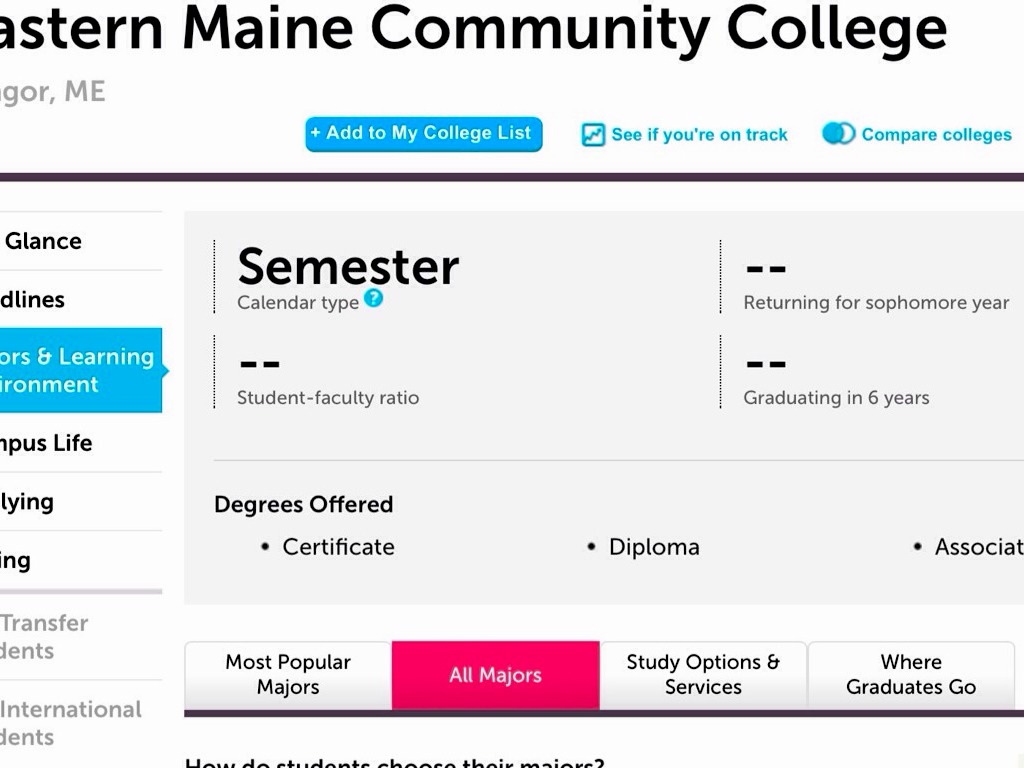Open the Calendar type help question mark
This screenshot has width=1024, height=768.
click(x=373, y=297)
